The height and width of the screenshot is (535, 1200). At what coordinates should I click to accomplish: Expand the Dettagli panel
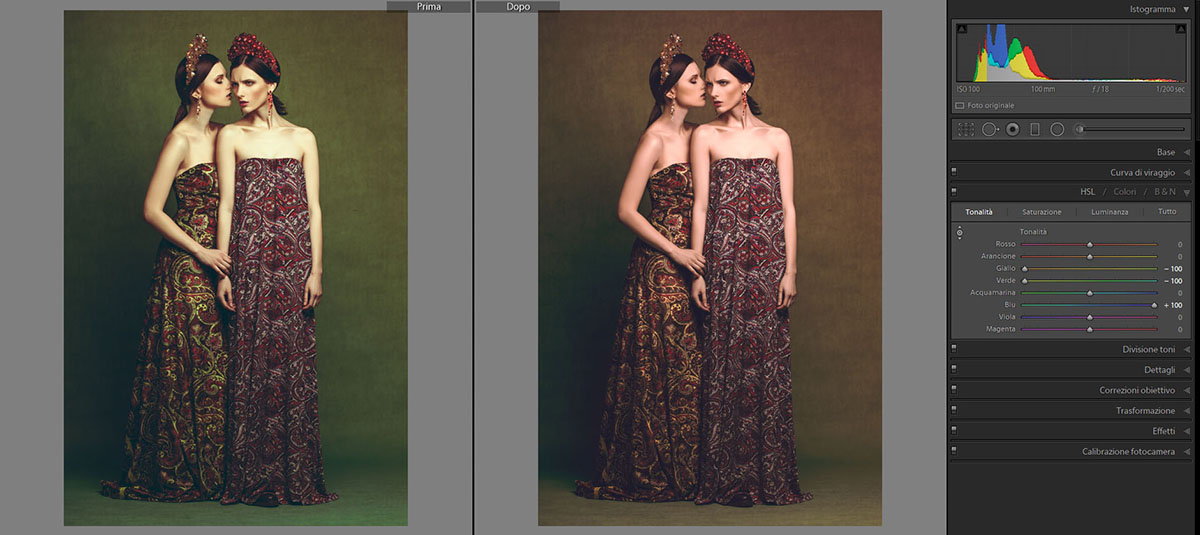point(1186,370)
